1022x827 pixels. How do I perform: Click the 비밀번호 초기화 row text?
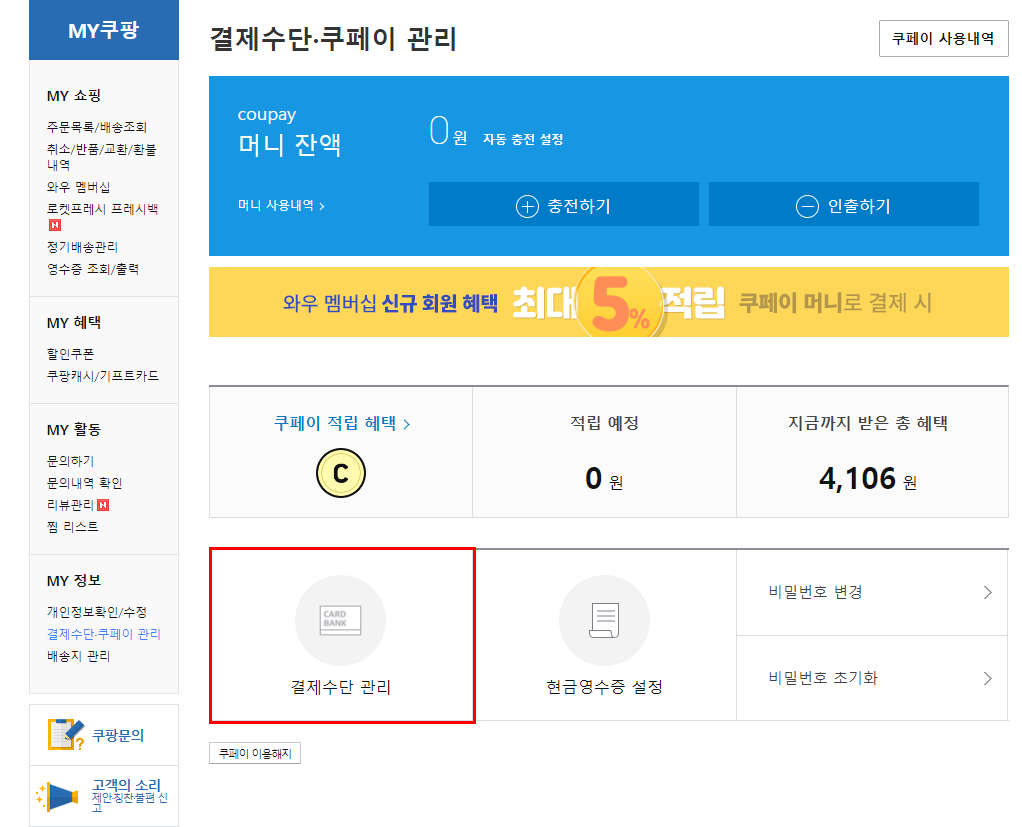tap(823, 678)
